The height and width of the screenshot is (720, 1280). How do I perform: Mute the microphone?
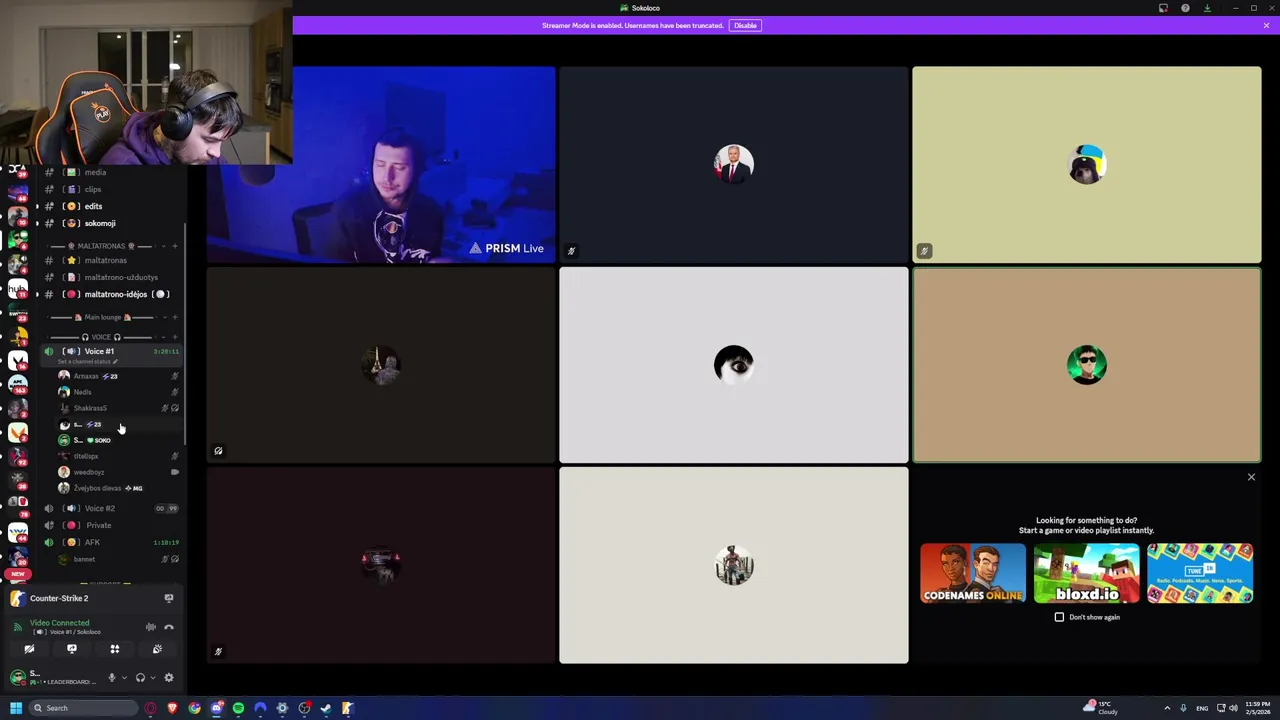click(x=111, y=678)
